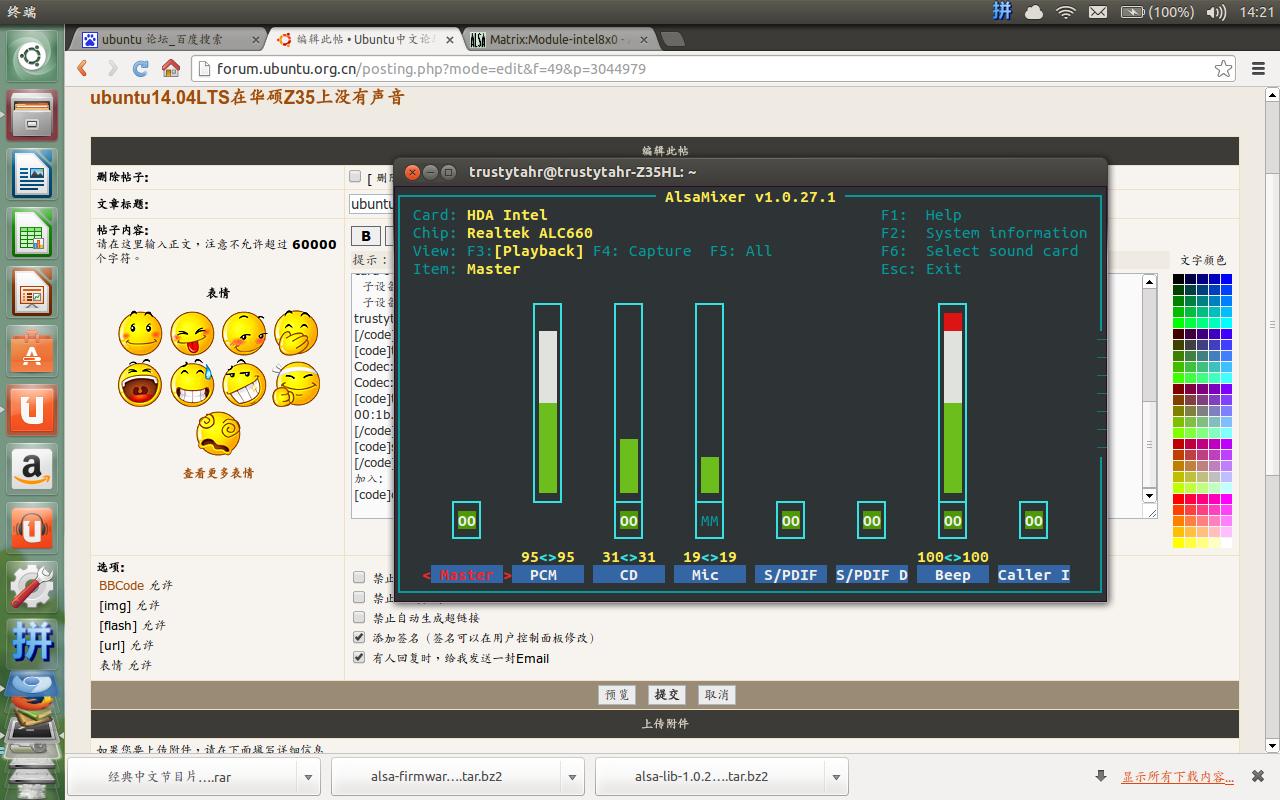
Task: Click the browser Forward arrow
Action: (113, 69)
